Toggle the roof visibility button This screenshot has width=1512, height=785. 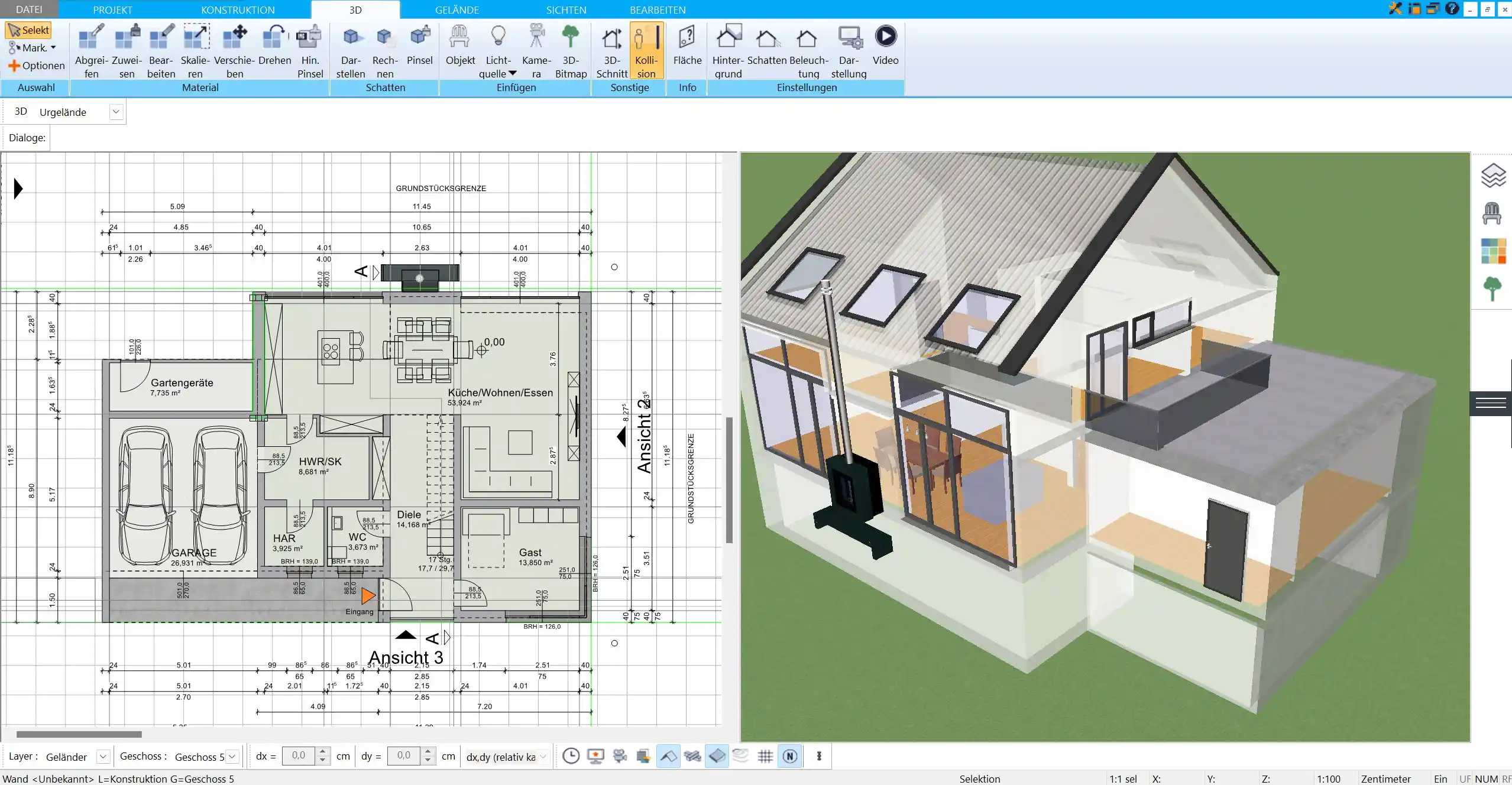668,756
